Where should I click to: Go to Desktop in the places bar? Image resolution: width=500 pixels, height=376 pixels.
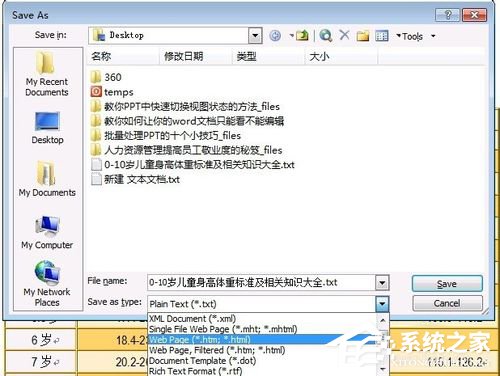point(47,128)
